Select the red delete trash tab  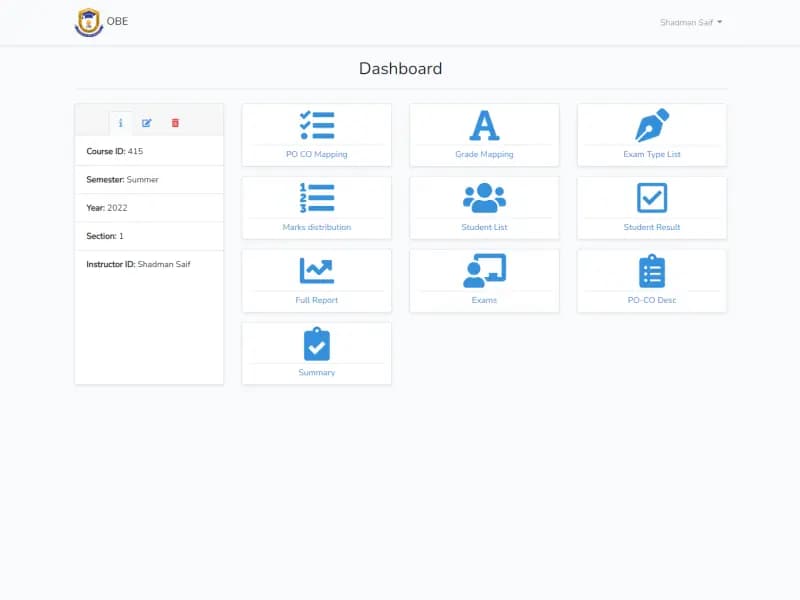175,123
